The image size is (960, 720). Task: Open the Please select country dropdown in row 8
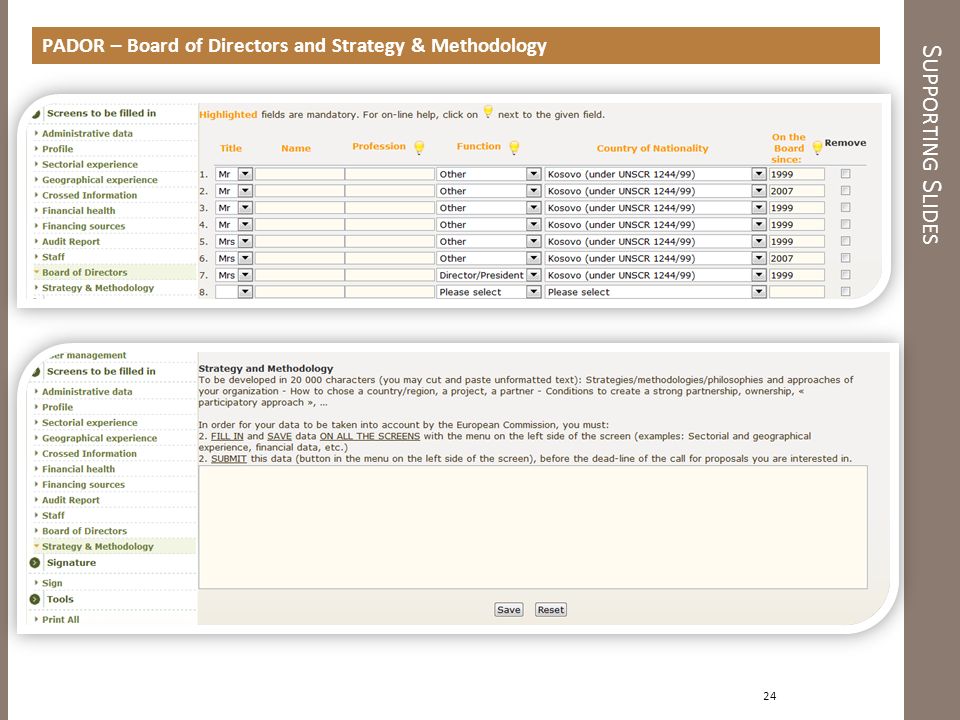click(x=759, y=292)
